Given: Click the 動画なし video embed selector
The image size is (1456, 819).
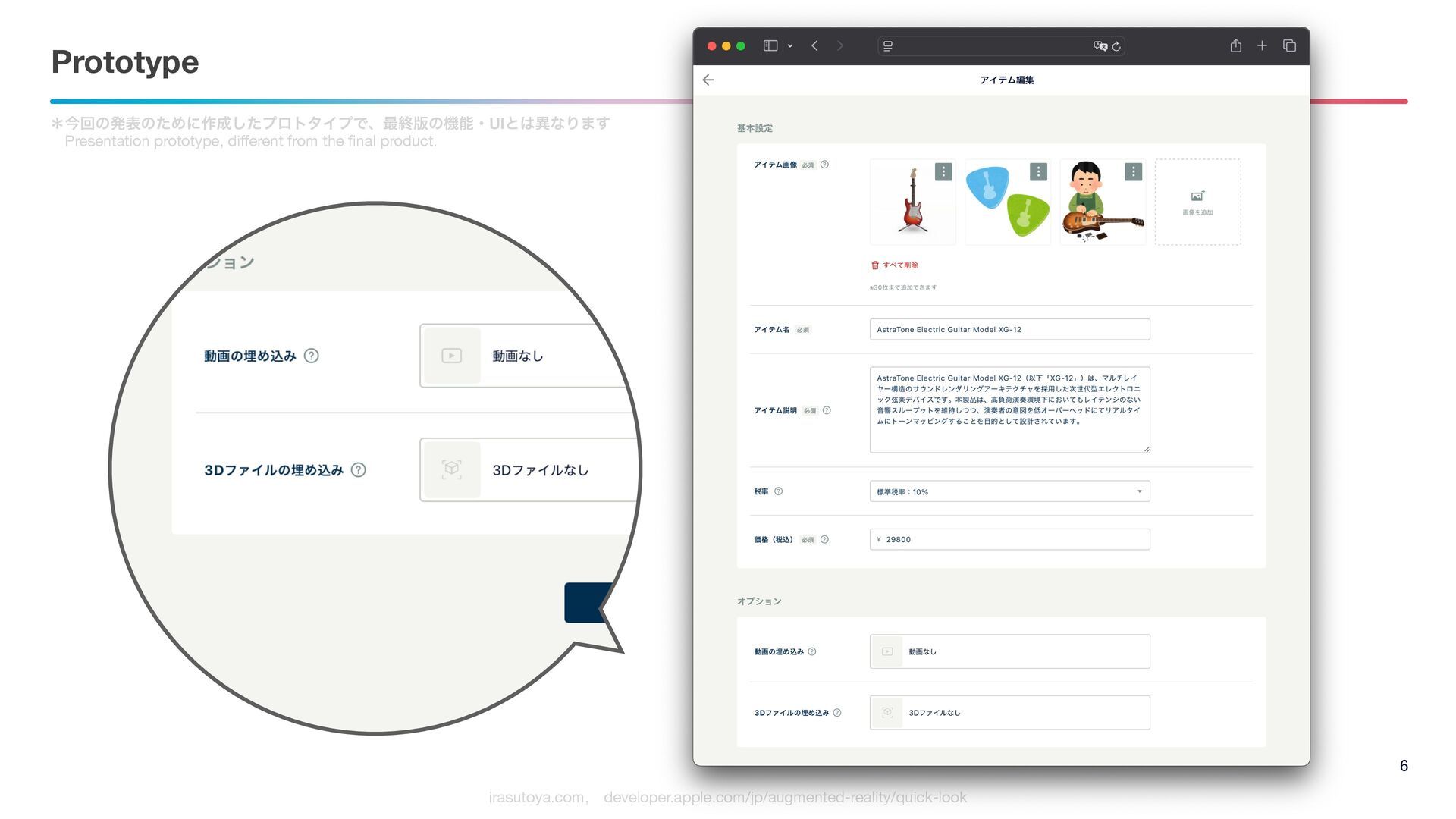Looking at the screenshot, I should pos(1009,651).
